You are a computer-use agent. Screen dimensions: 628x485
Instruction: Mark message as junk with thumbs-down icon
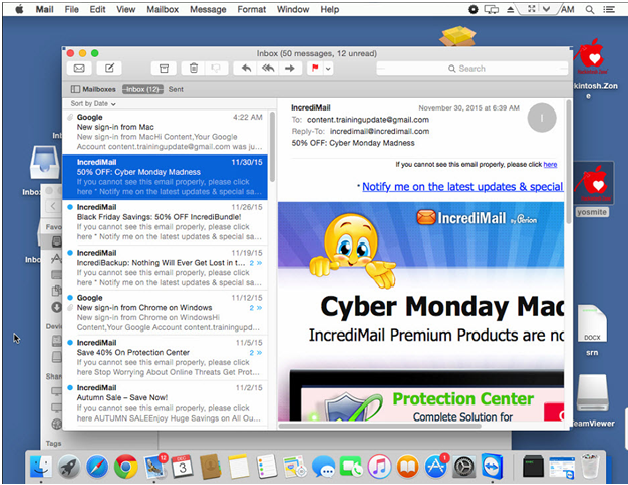(x=216, y=68)
